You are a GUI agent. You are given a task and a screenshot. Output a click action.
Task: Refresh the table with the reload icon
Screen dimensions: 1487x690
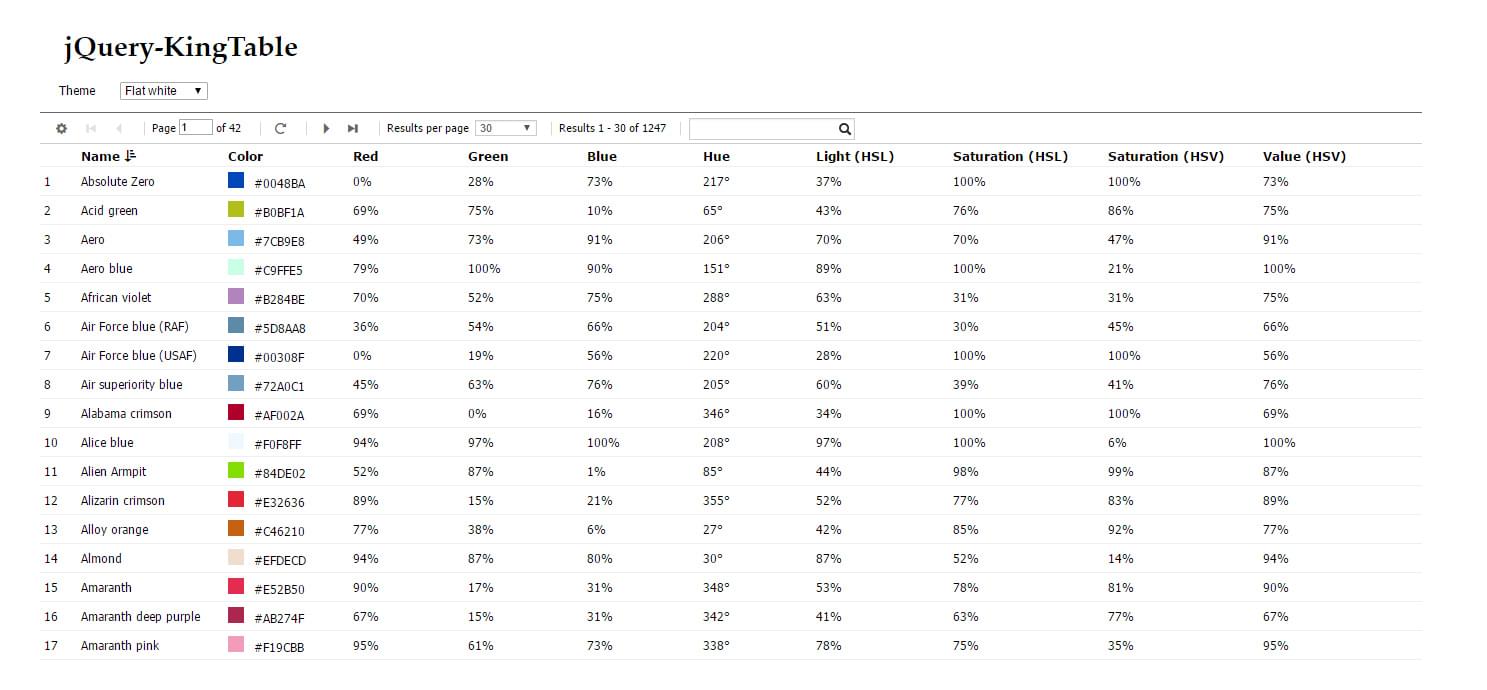281,129
